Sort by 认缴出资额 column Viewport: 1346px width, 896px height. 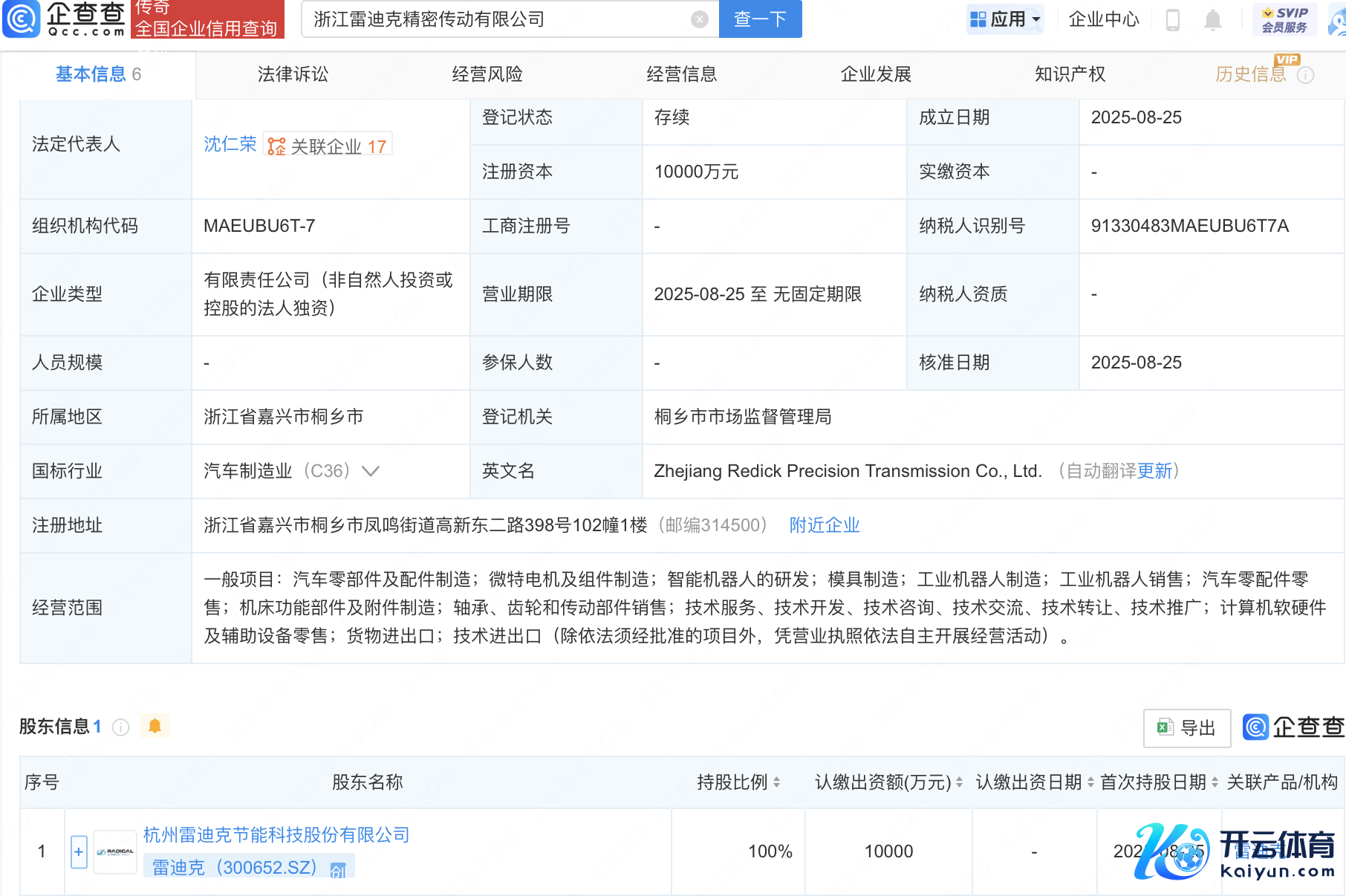959,782
